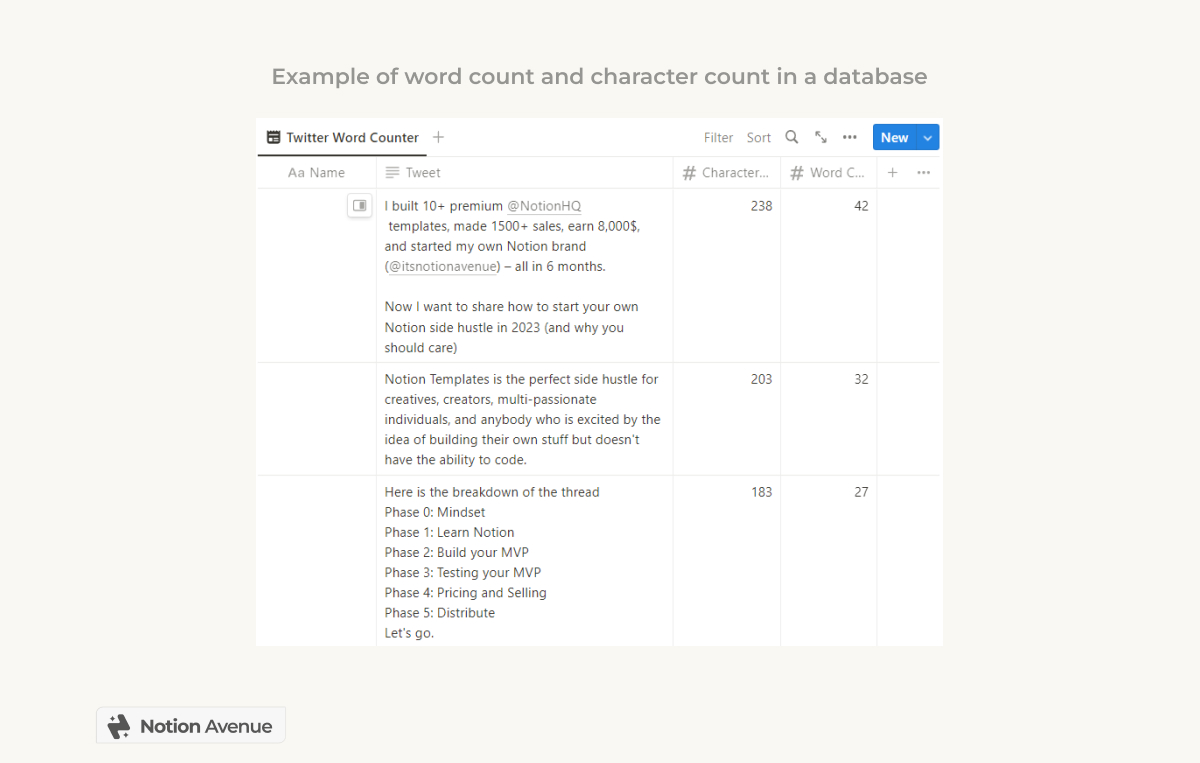1200x763 pixels.
Task: Click the @itsnotionavenue link
Action: point(441,266)
